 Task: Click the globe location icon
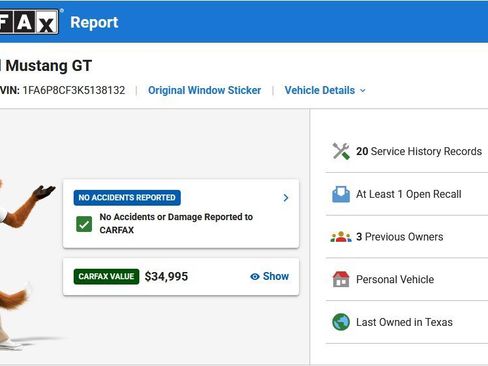[341, 322]
